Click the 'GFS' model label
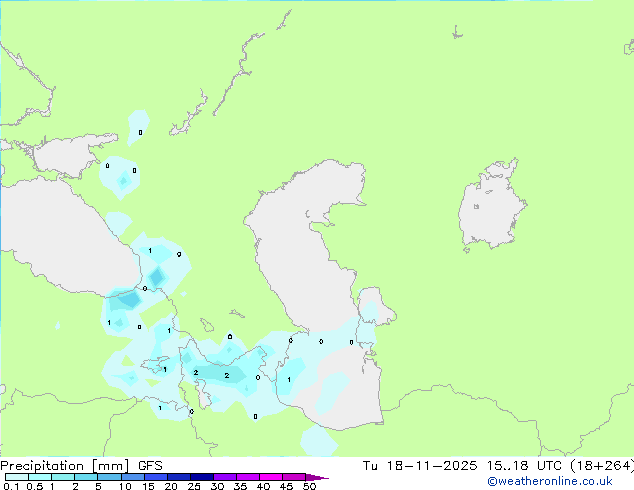634x490 pixels. (x=150, y=466)
